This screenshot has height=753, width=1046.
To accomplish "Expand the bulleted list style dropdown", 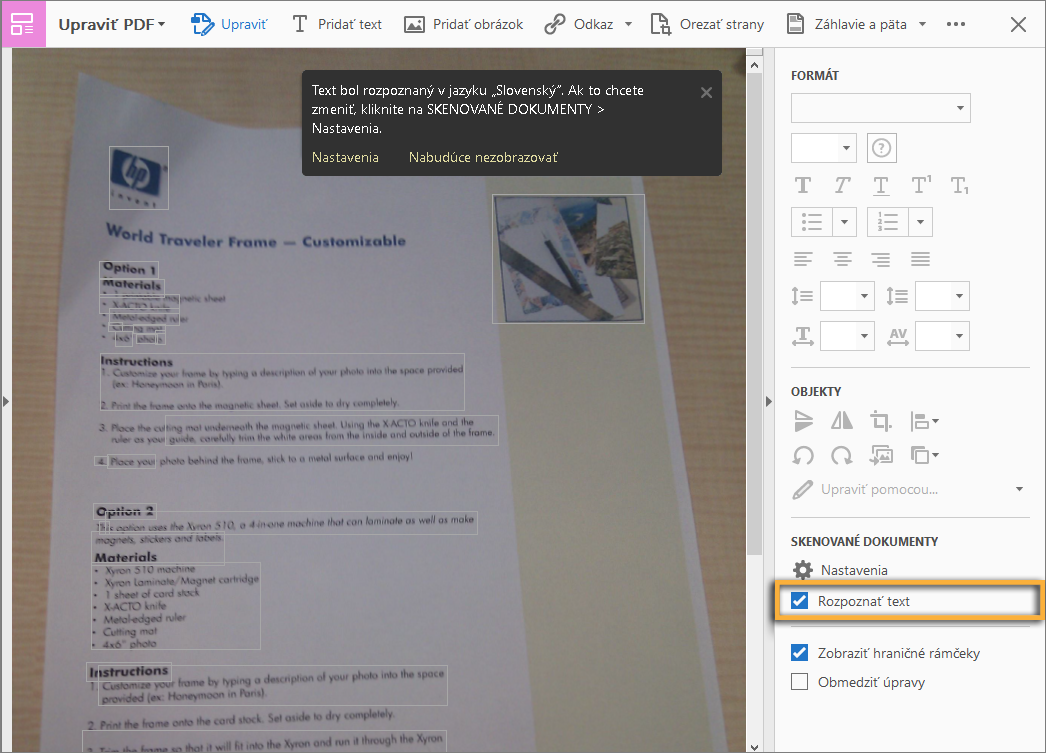I will (844, 222).
